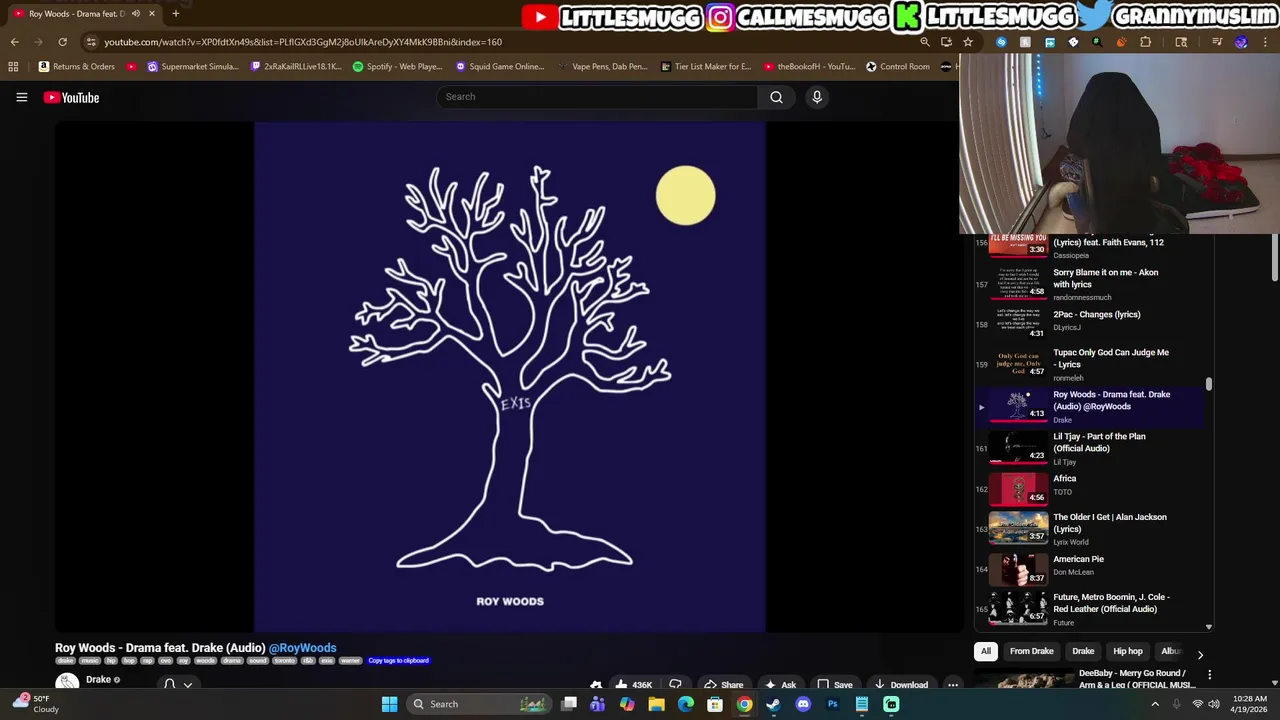Screen dimensions: 1280x720
Task: Open the Chrome profile avatar
Action: click(x=1241, y=42)
